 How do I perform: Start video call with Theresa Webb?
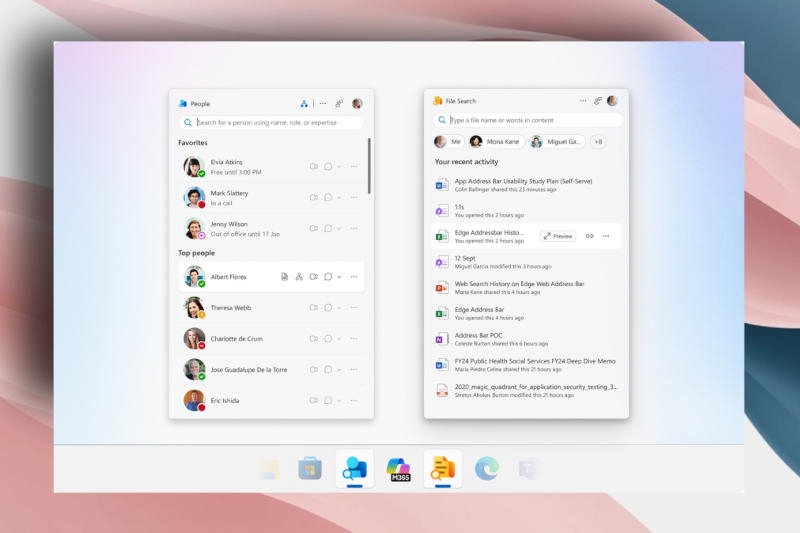pos(313,308)
